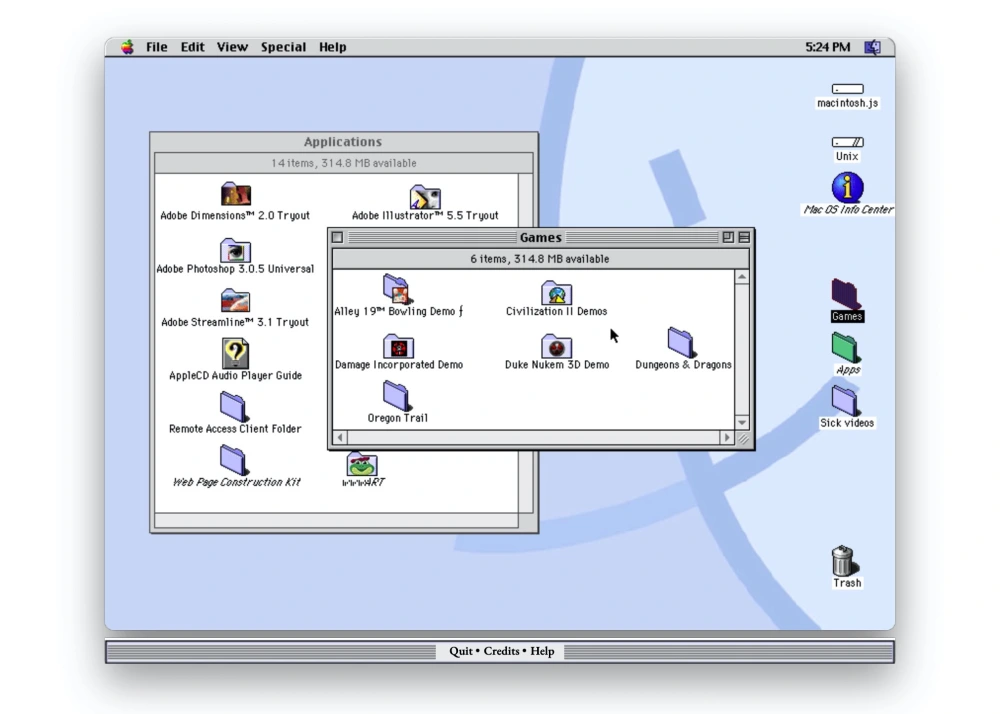1000x714 pixels.
Task: Click the Duke Nukem 3D Demo folder
Action: pyautogui.click(x=557, y=346)
